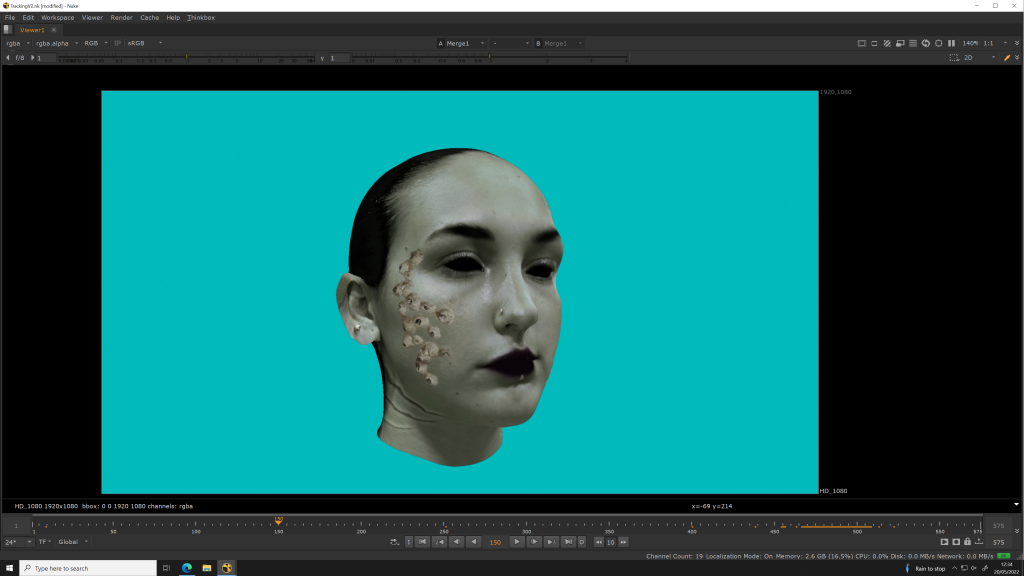1024x576 pixels.
Task: Open the 1:1 downscale dropdown
Action: (996, 43)
